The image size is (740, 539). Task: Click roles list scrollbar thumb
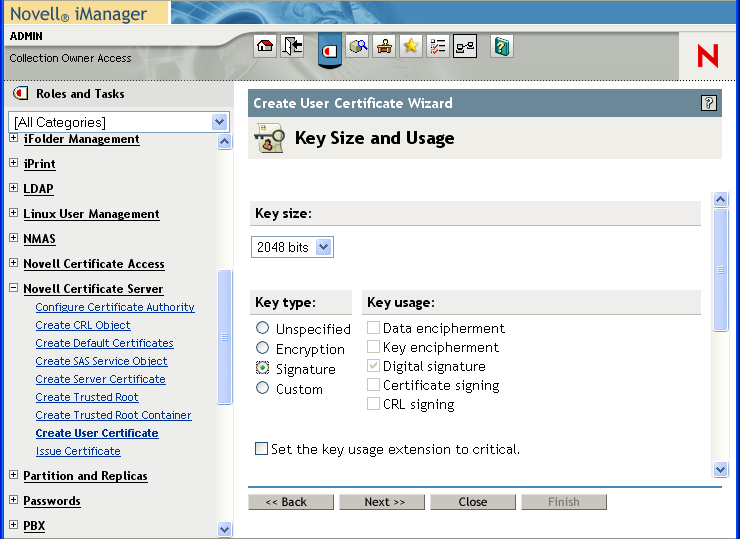[225, 337]
